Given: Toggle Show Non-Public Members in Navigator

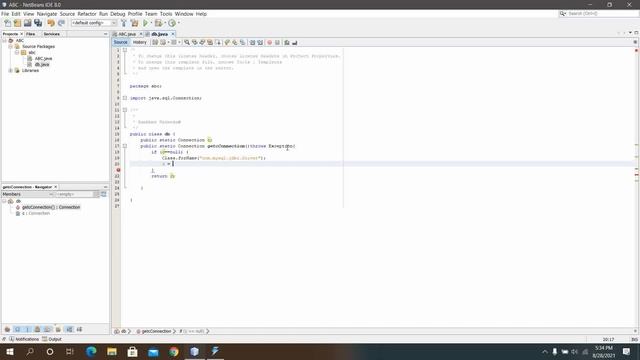Looking at the screenshot, I should 37,329.
